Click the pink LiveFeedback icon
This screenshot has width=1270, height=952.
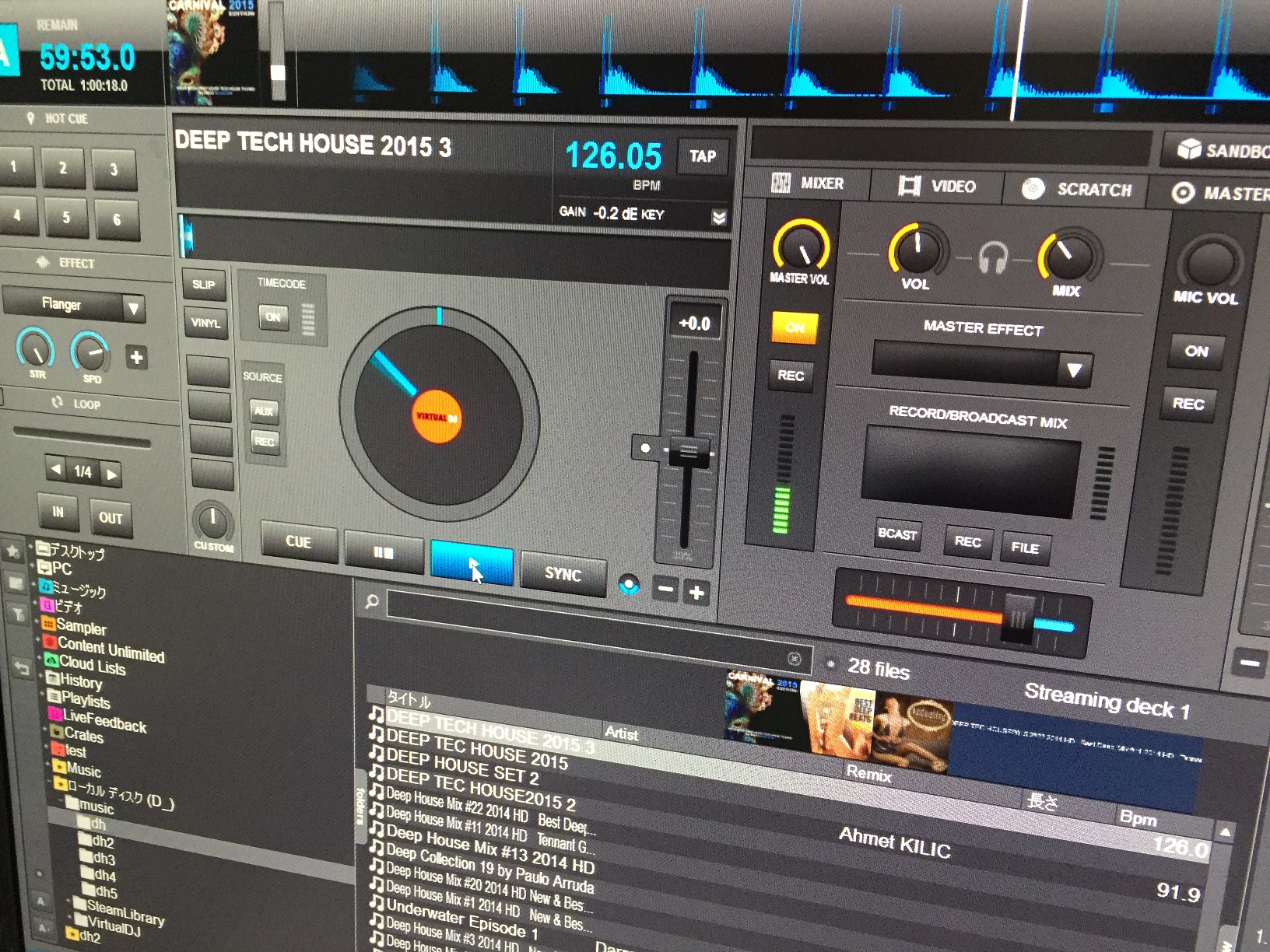point(55,713)
